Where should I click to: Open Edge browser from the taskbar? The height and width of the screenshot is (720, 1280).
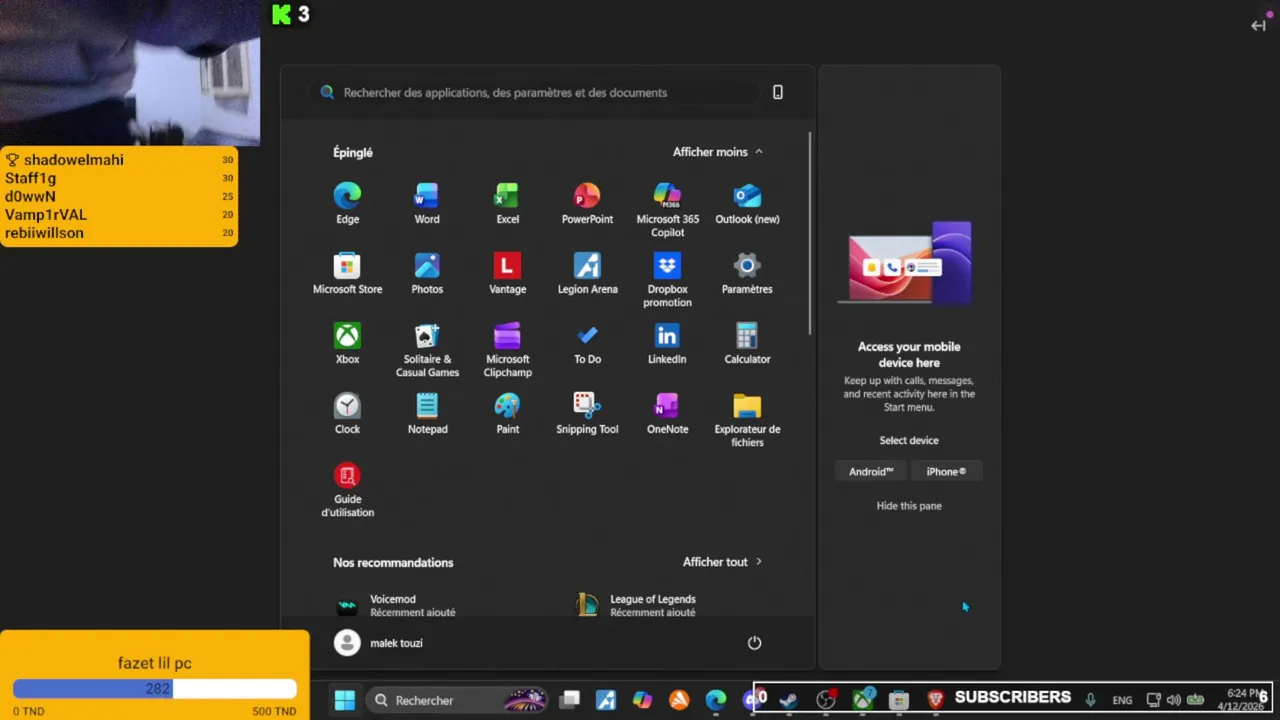[x=716, y=700]
